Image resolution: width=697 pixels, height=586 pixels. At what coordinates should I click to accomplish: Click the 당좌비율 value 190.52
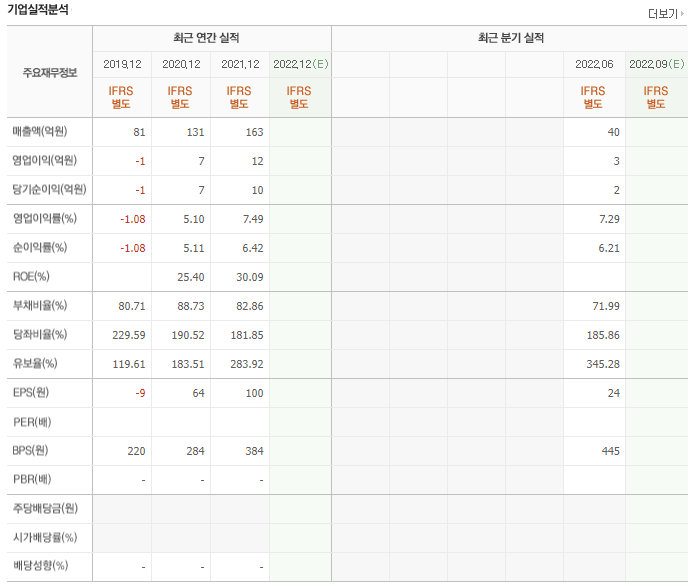point(188,335)
